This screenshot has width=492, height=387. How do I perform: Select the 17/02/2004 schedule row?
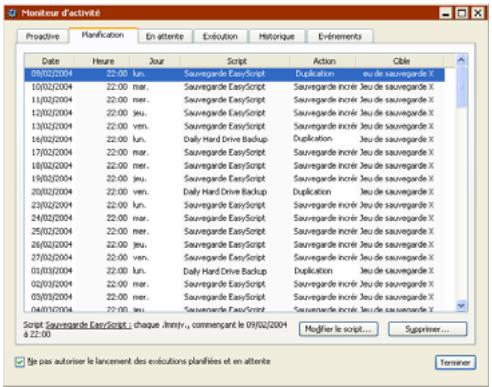[x=234, y=152]
